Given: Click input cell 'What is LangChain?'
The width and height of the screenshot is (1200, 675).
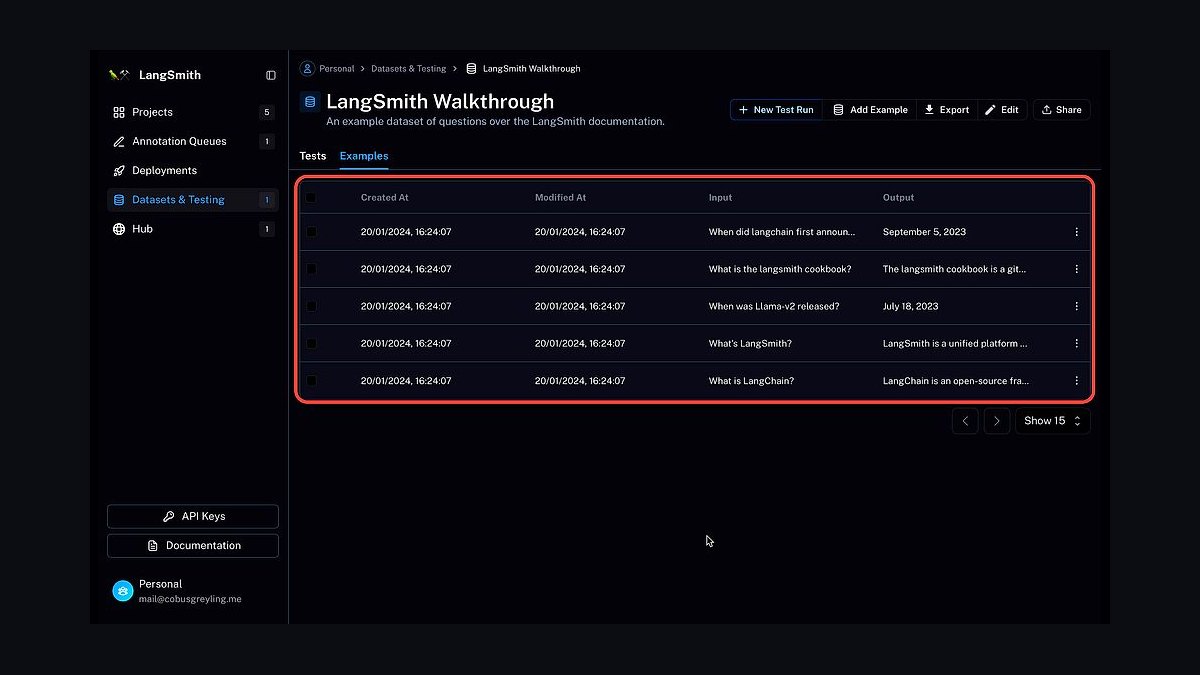Looking at the screenshot, I should click(752, 381).
